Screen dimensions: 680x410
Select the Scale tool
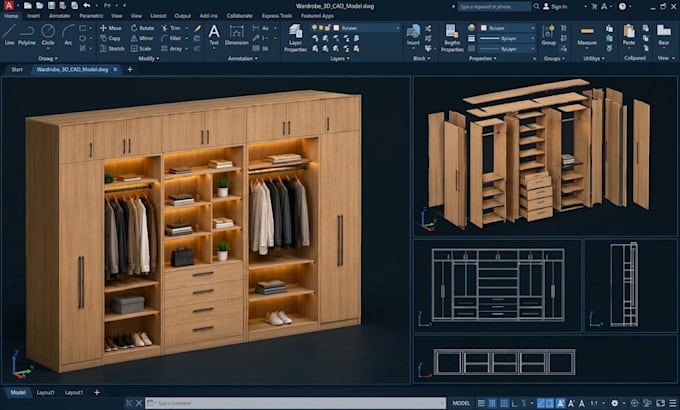click(141, 49)
